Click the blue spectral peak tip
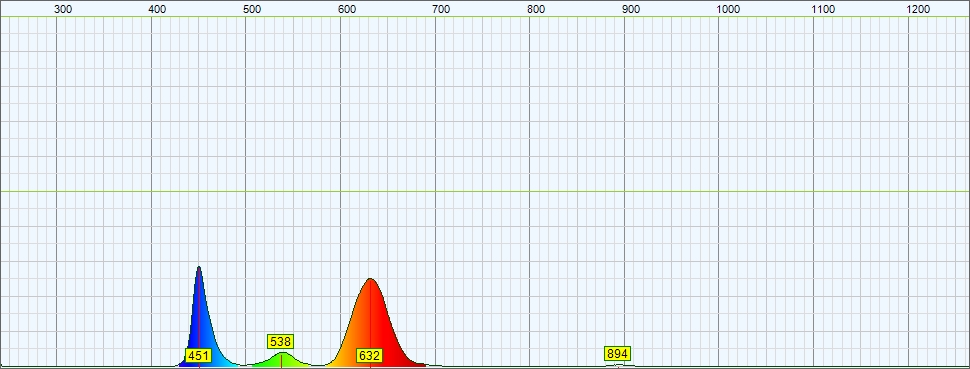Viewport: 970px width, 369px height. click(199, 268)
